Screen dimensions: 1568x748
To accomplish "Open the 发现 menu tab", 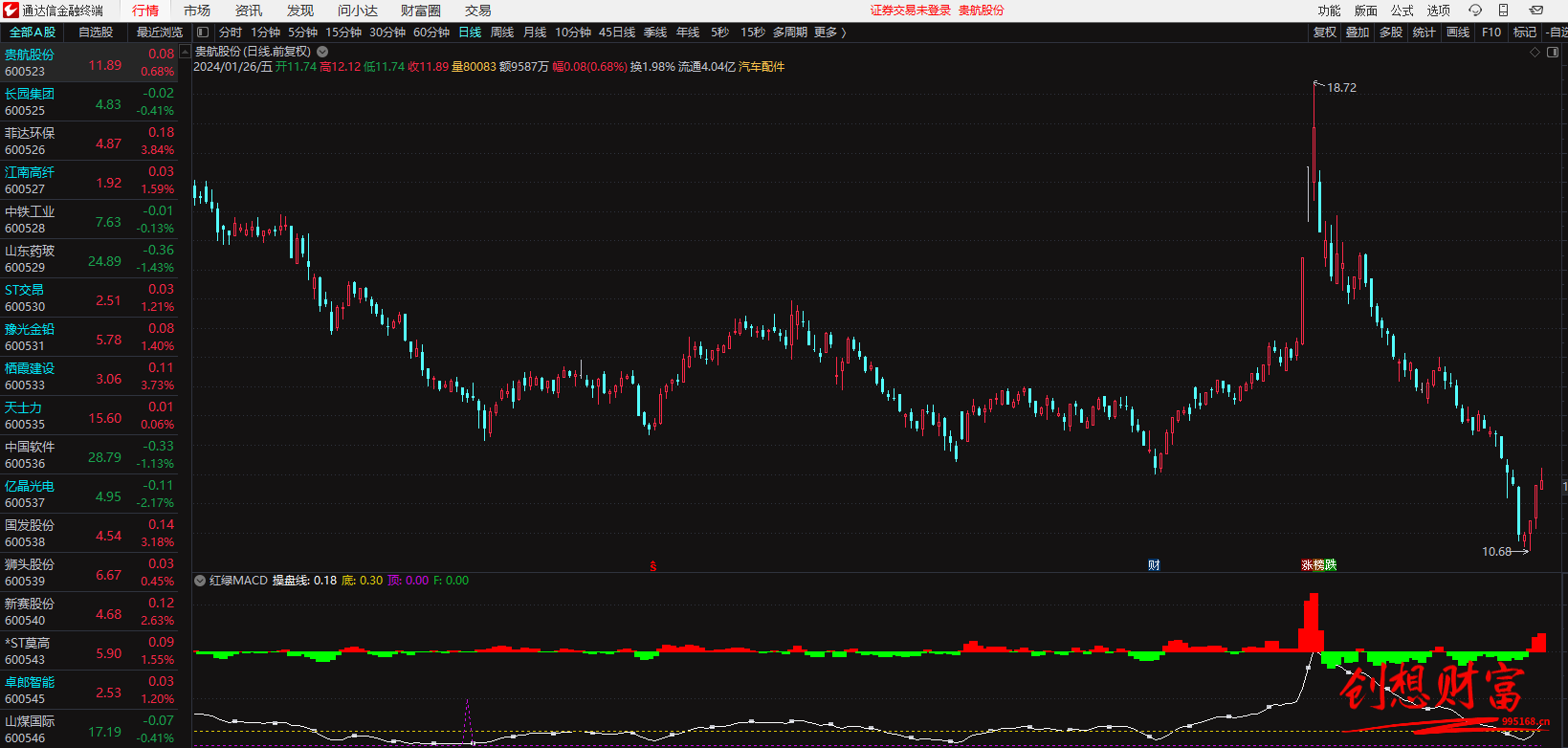I will click(300, 11).
